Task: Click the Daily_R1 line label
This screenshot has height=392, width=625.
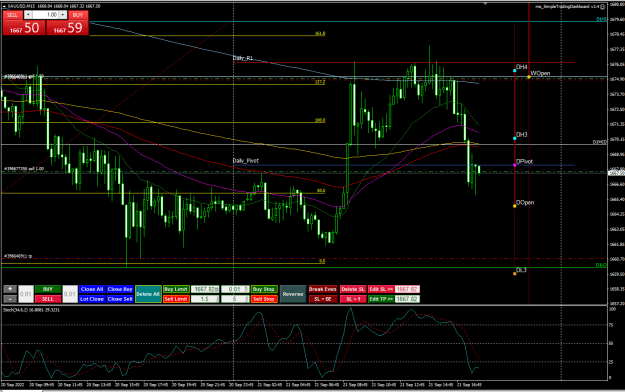Action: [x=243, y=58]
